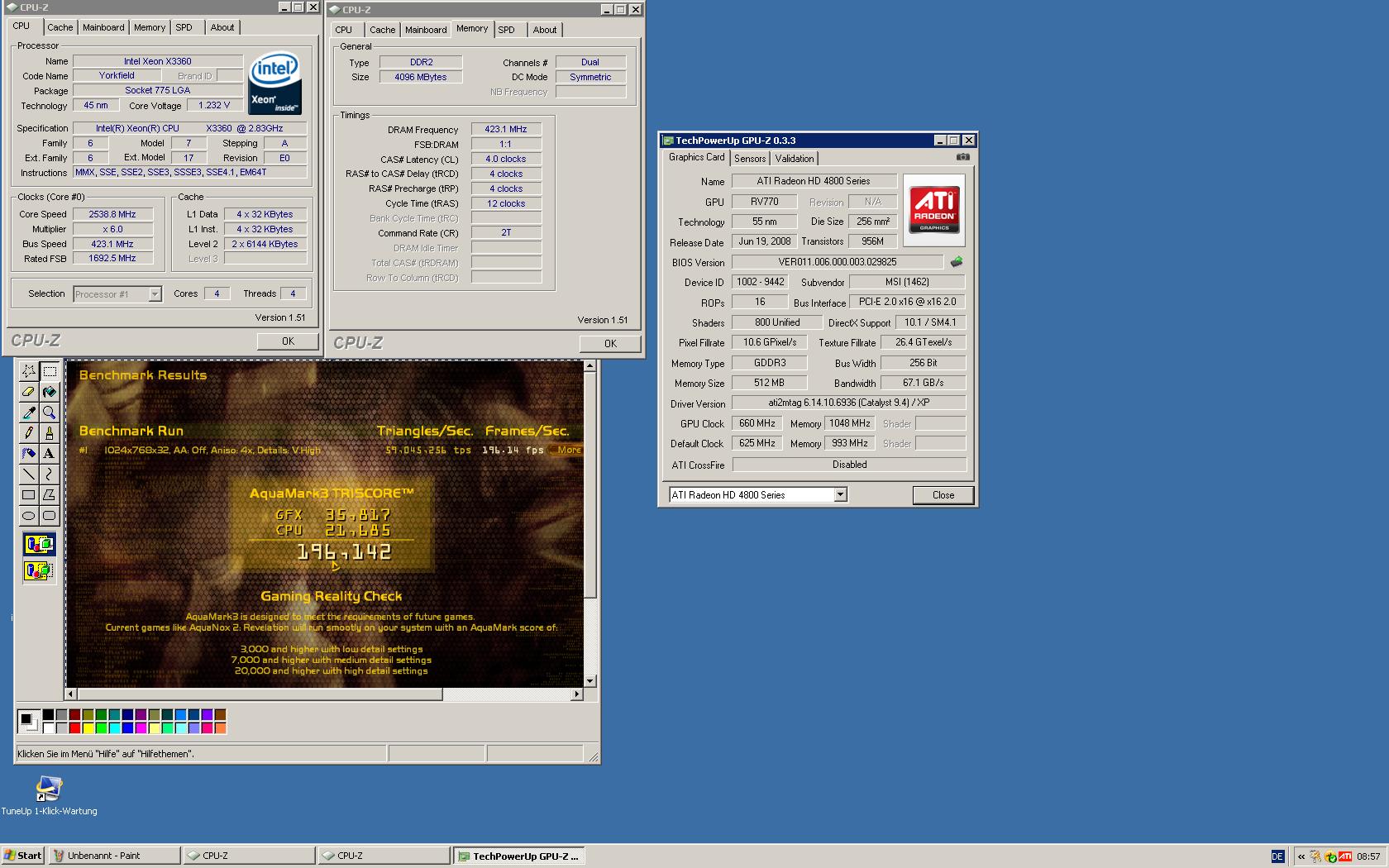Click the Driver Version field in GPU-Z

(x=849, y=403)
